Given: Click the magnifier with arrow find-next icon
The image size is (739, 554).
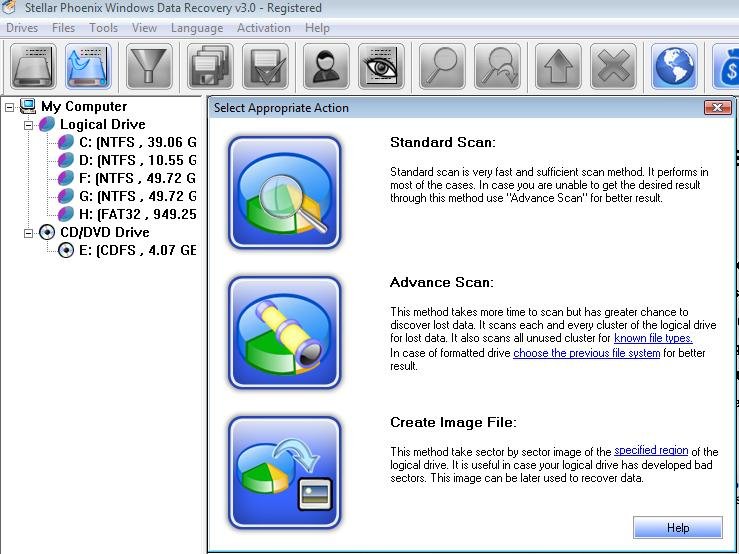Looking at the screenshot, I should coord(497,66).
